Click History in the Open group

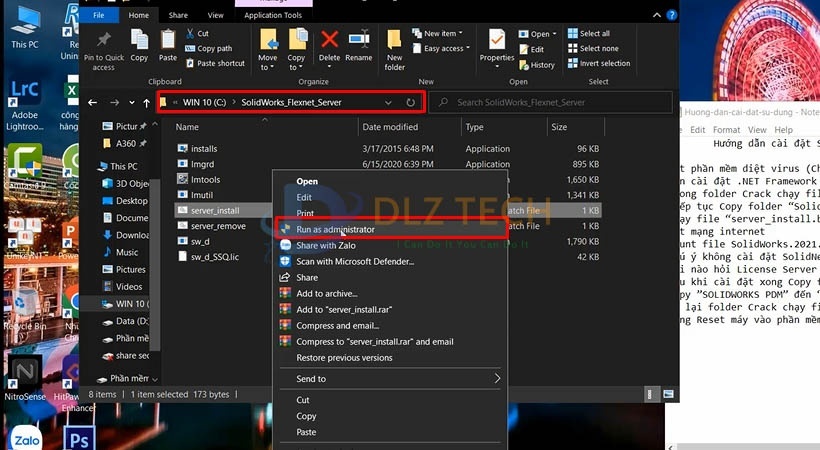(x=537, y=65)
